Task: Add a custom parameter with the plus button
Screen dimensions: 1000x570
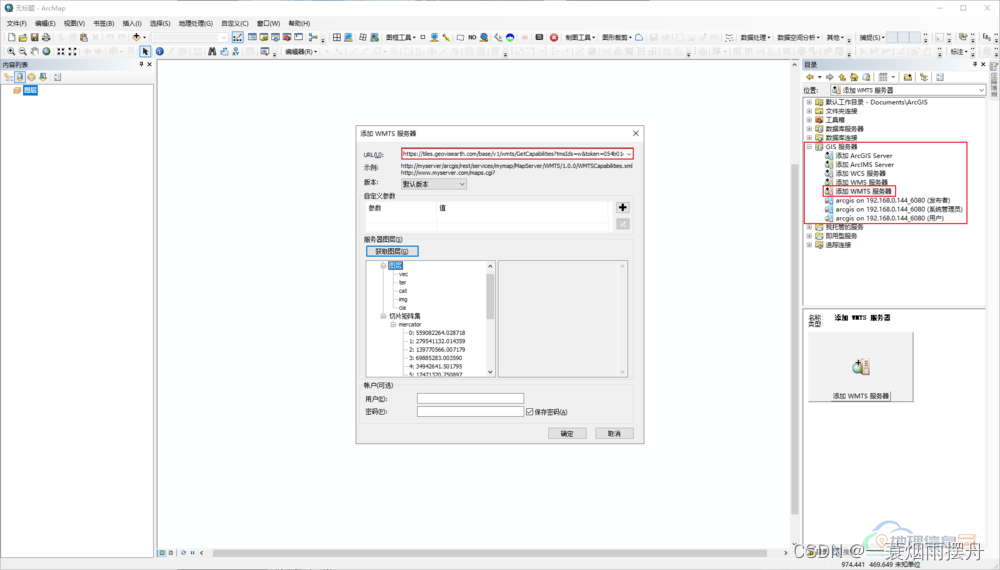Action: pos(622,207)
